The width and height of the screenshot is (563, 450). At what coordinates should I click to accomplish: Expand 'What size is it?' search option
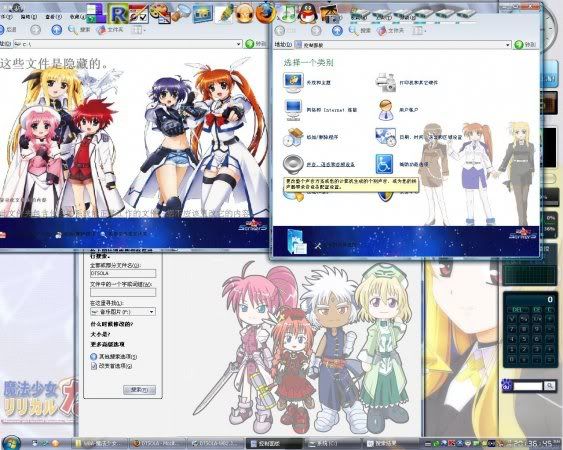click(100, 334)
